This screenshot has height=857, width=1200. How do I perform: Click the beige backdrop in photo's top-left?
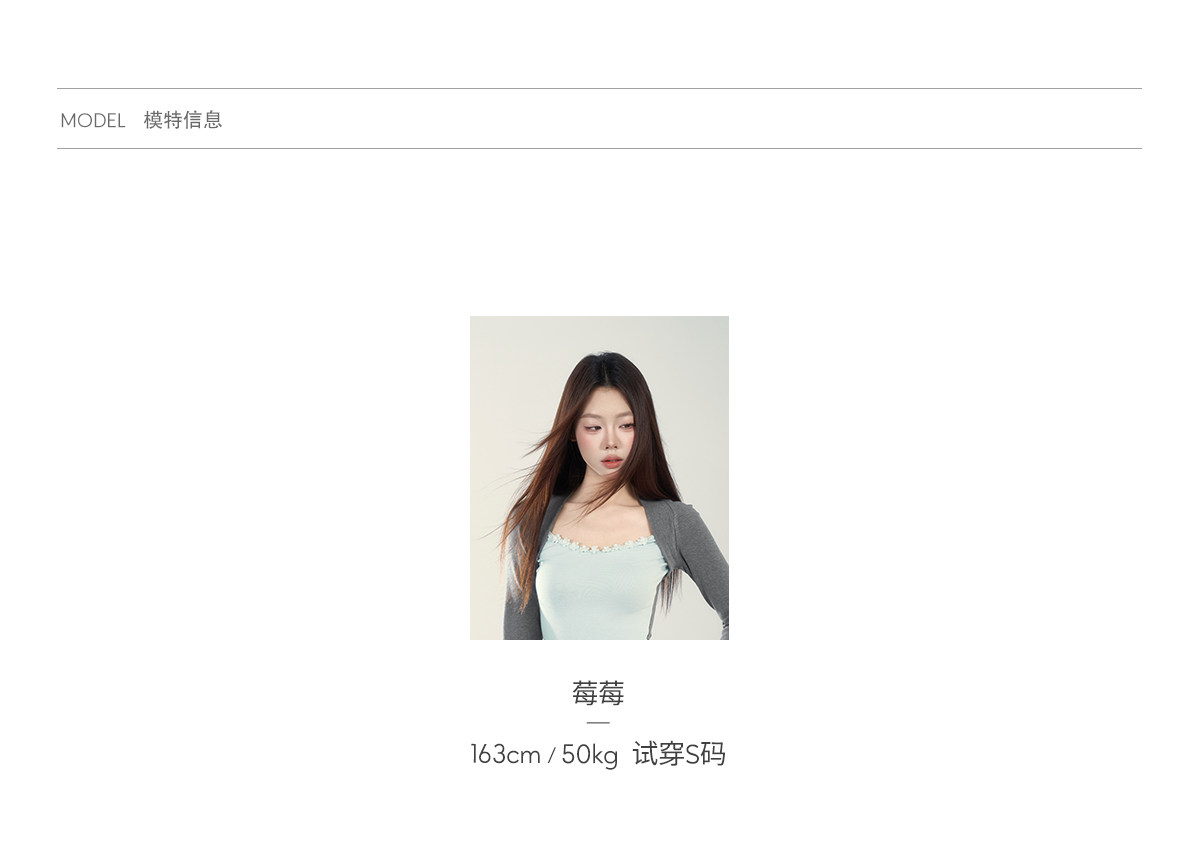point(505,360)
